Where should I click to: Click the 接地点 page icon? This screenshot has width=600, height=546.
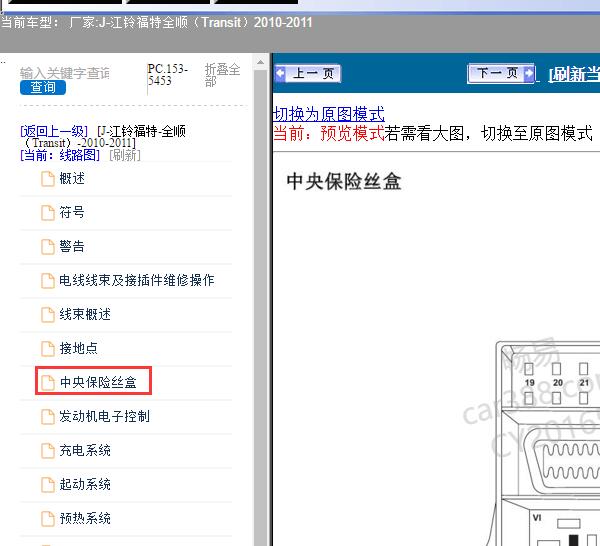click(48, 349)
